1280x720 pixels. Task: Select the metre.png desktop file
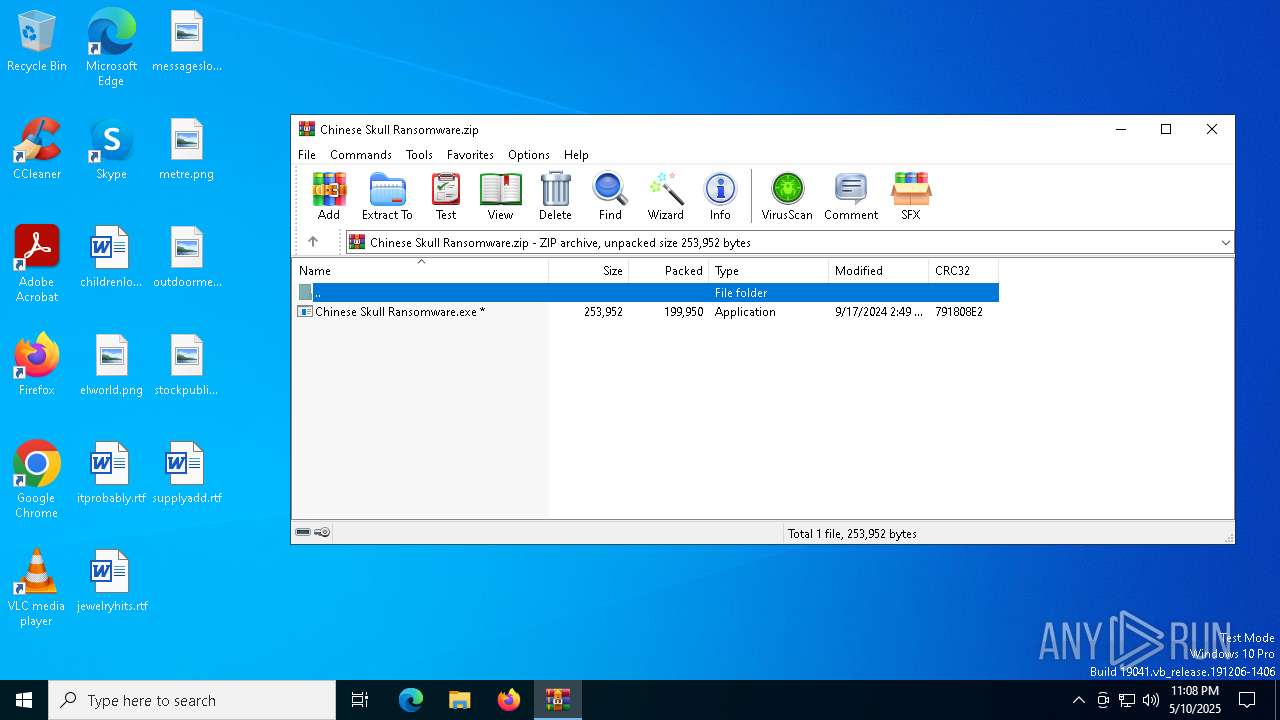pos(187,150)
